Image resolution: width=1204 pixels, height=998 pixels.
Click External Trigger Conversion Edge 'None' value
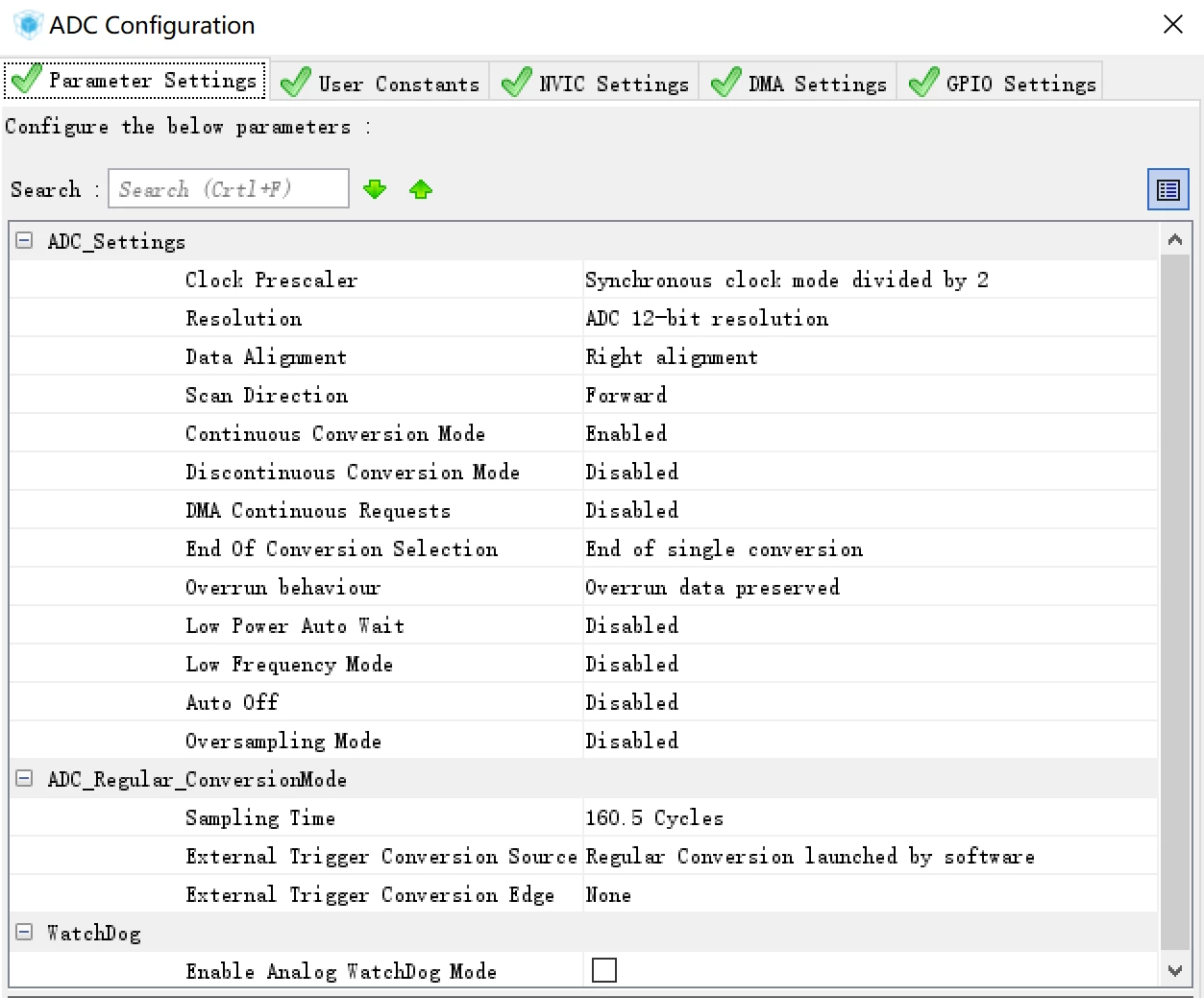pos(608,894)
